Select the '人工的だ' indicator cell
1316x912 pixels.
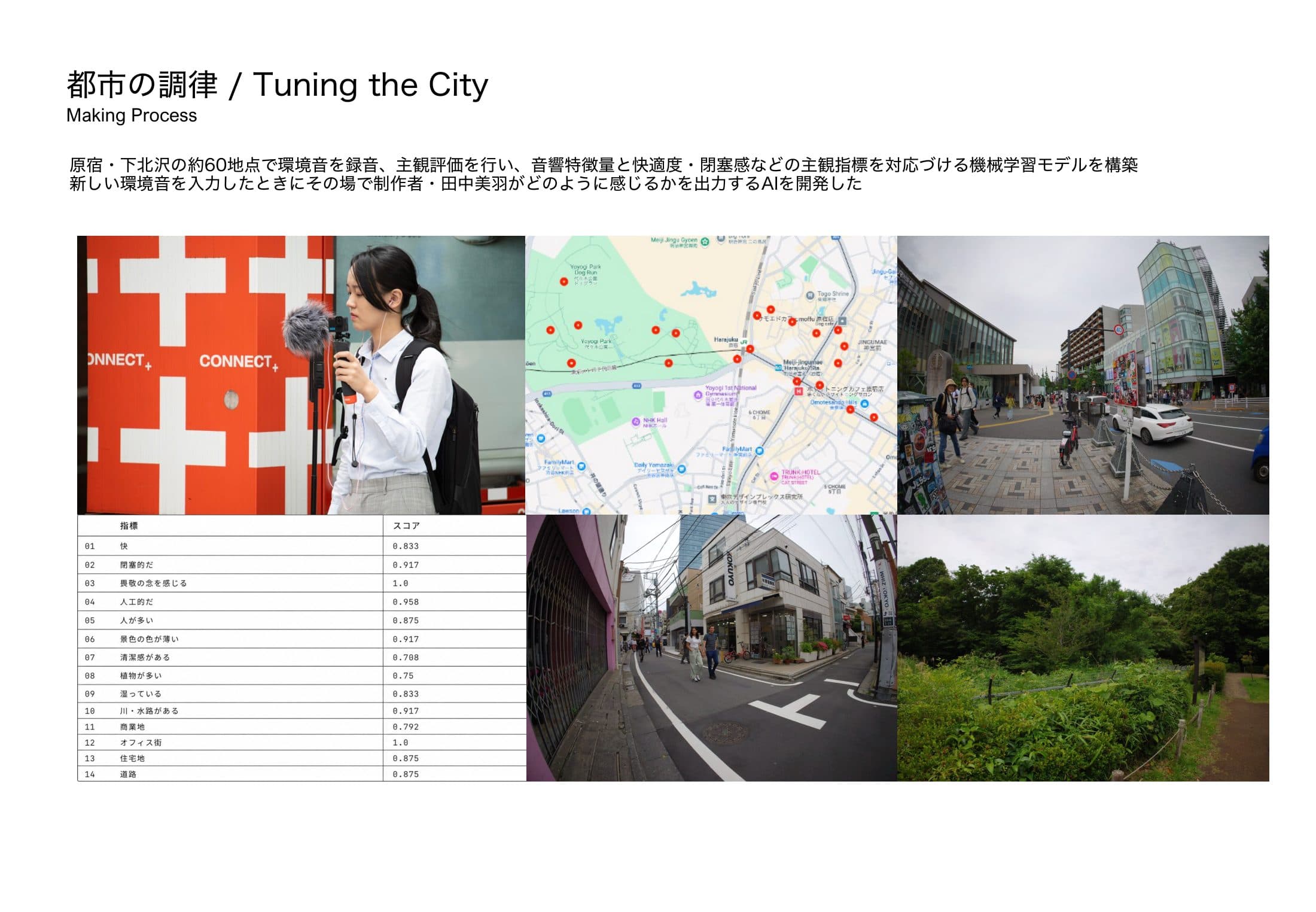(x=137, y=602)
